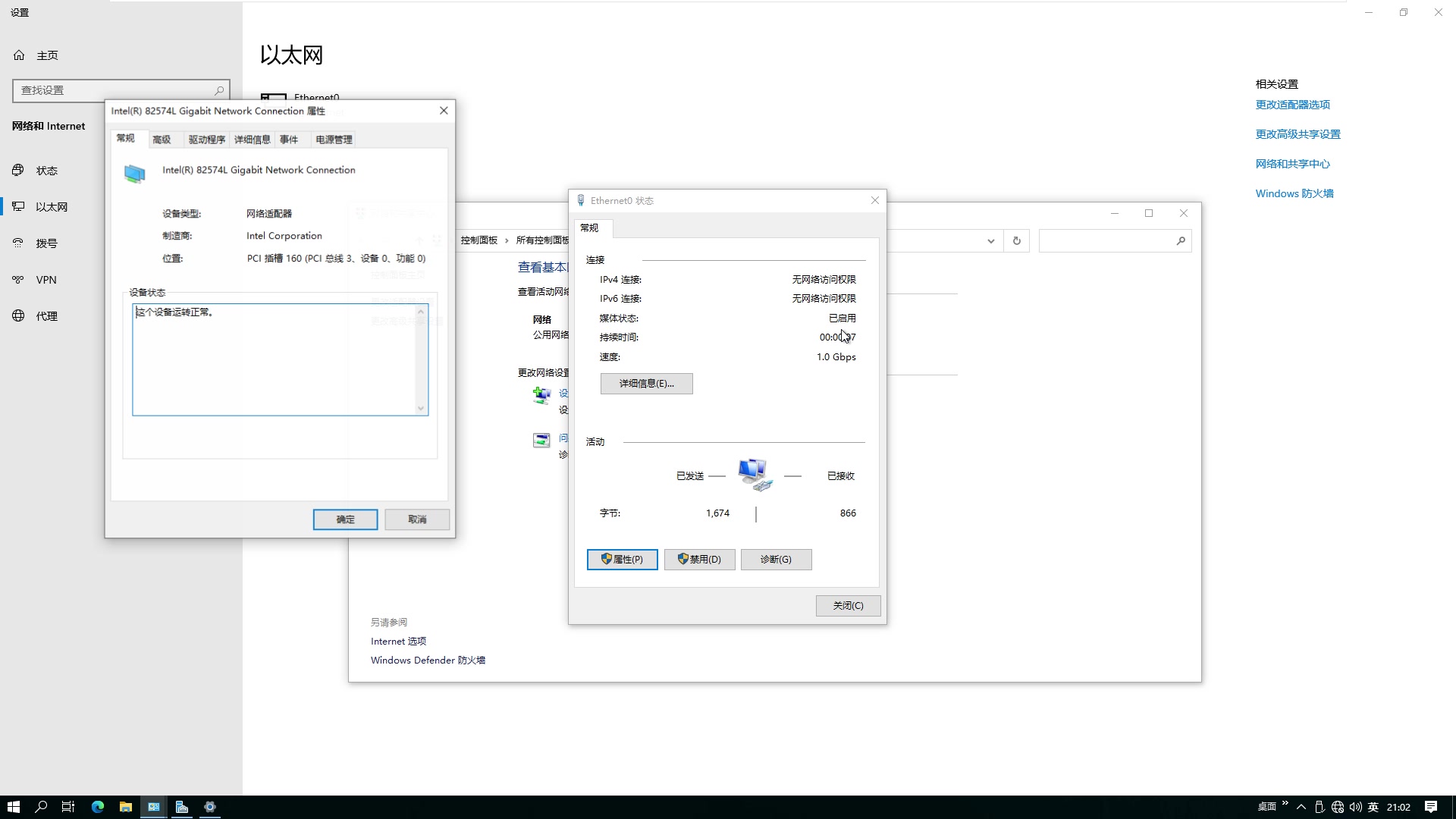The image size is (1456, 819).
Task: Click the troubleshoot problems icon
Action: [541, 440]
